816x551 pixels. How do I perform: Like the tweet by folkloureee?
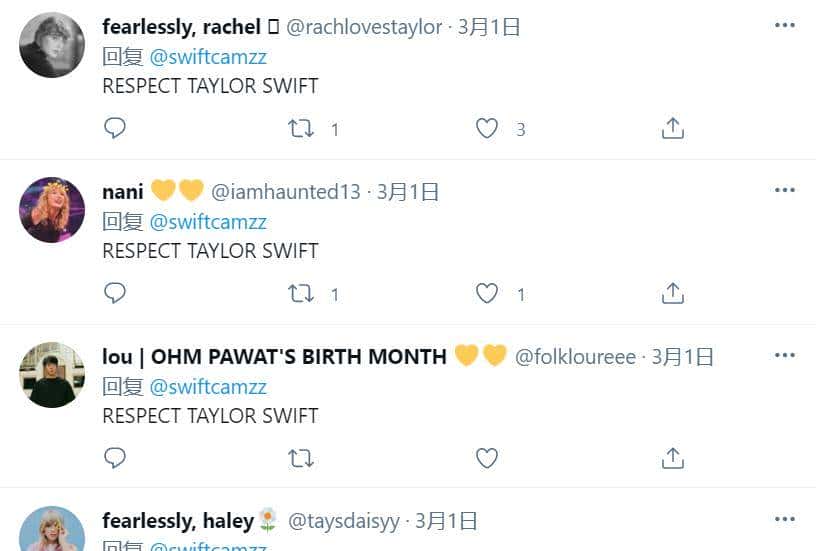click(487, 458)
